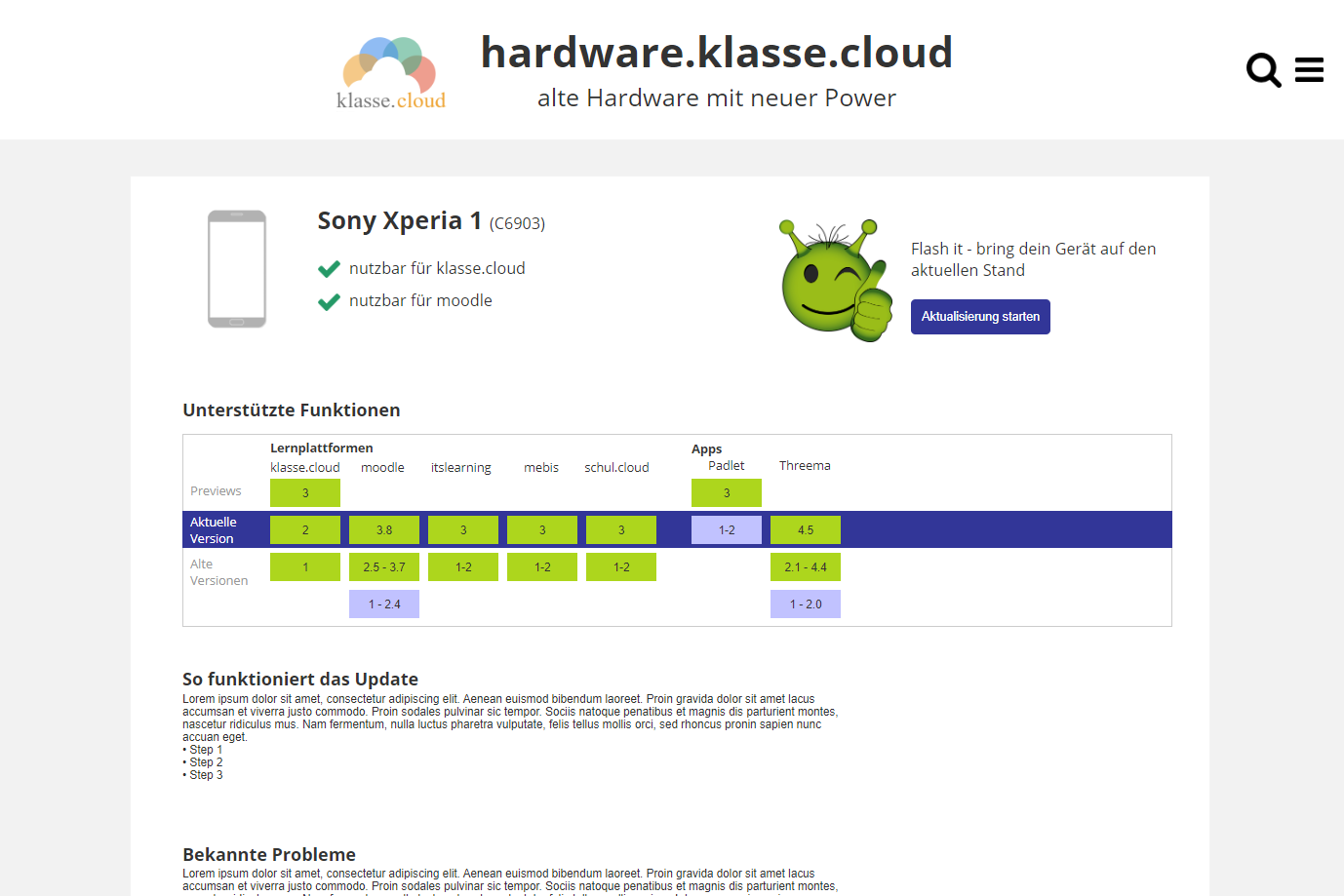The image size is (1344, 896).
Task: Select klasse.cloud current version 2
Action: (305, 530)
